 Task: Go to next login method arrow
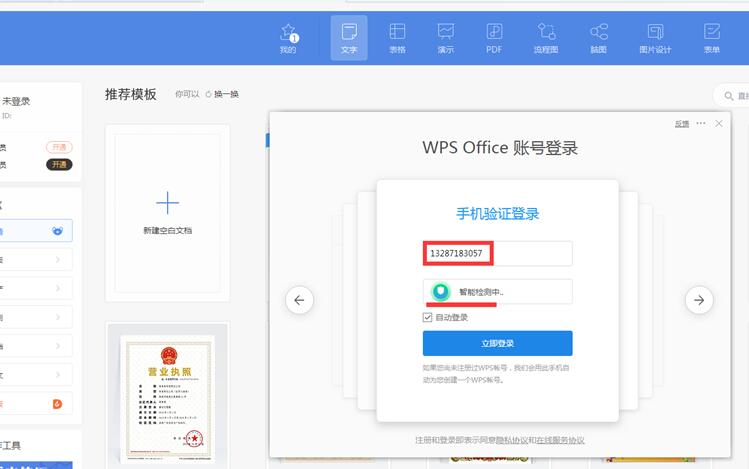click(x=699, y=300)
